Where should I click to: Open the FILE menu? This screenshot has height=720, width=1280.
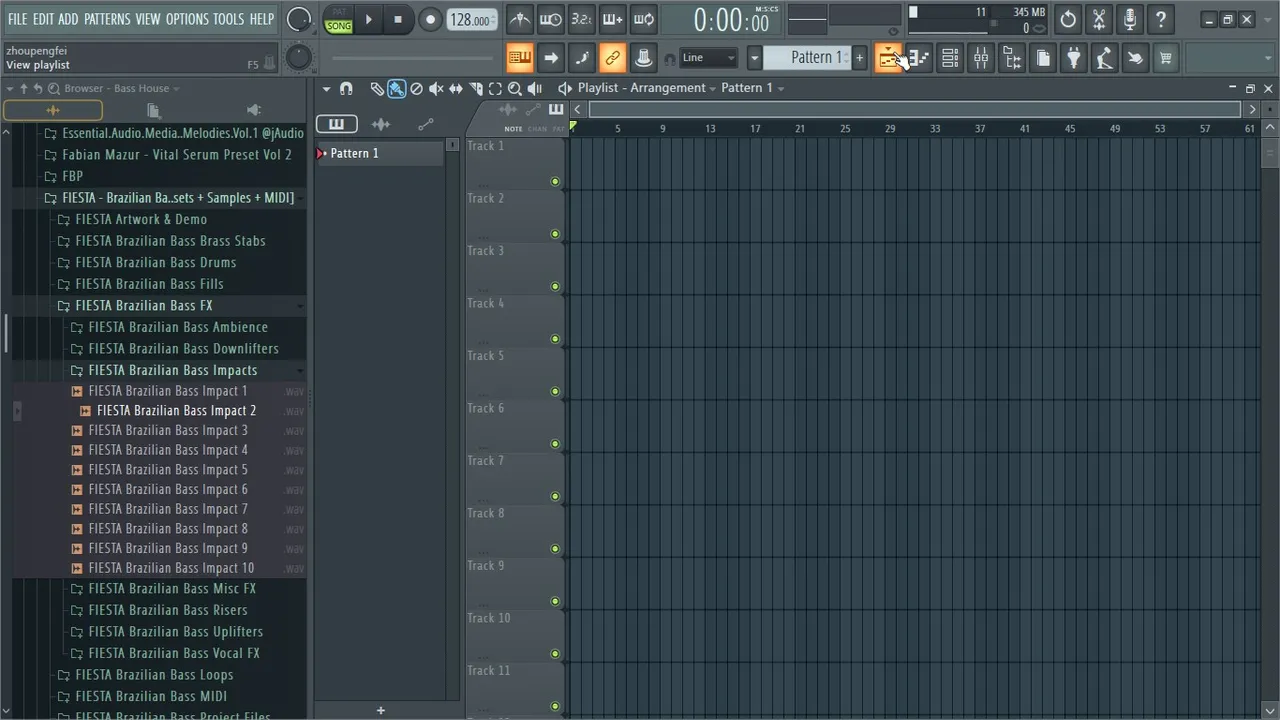[18, 19]
